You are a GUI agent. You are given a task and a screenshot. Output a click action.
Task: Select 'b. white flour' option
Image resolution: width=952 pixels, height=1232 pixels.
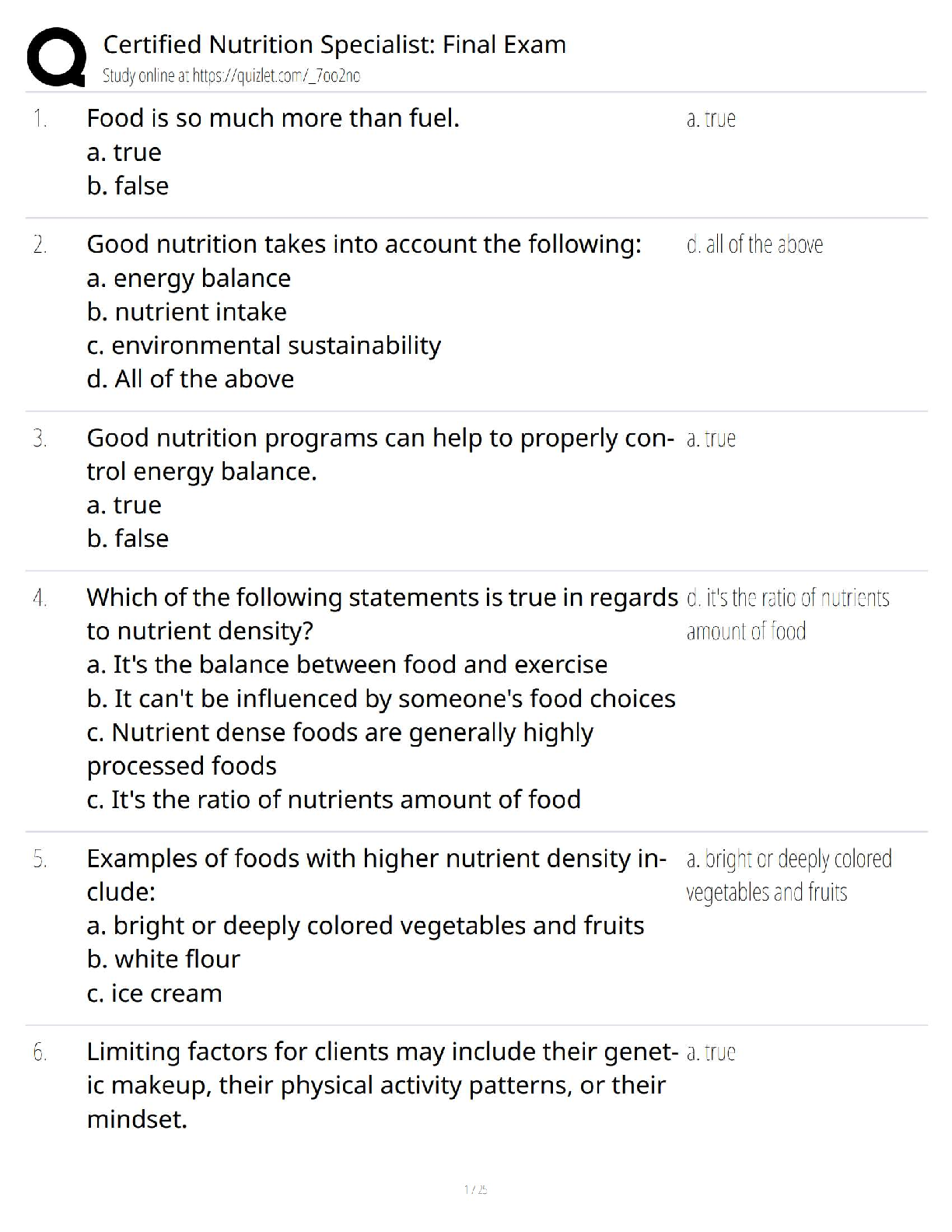tap(163, 959)
